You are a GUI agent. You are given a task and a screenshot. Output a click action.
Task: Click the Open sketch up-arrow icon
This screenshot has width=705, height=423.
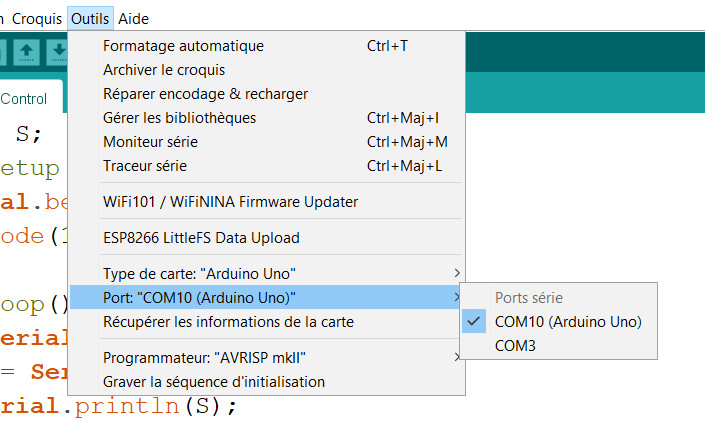tap(26, 52)
